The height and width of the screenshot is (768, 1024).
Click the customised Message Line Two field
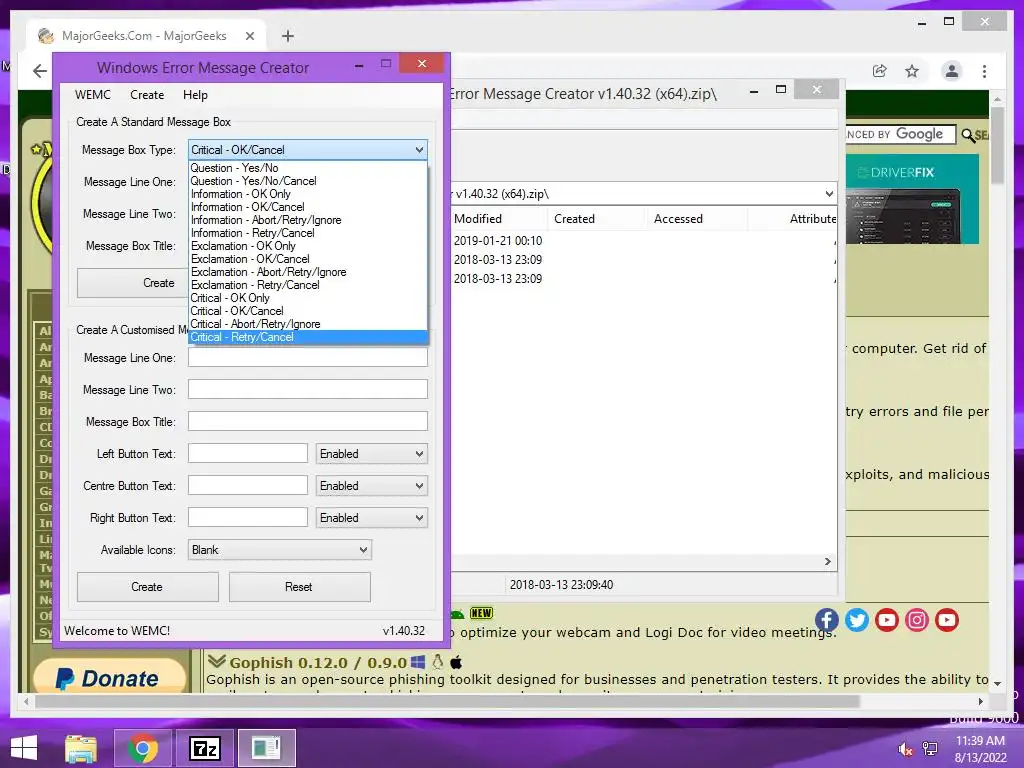click(308, 389)
